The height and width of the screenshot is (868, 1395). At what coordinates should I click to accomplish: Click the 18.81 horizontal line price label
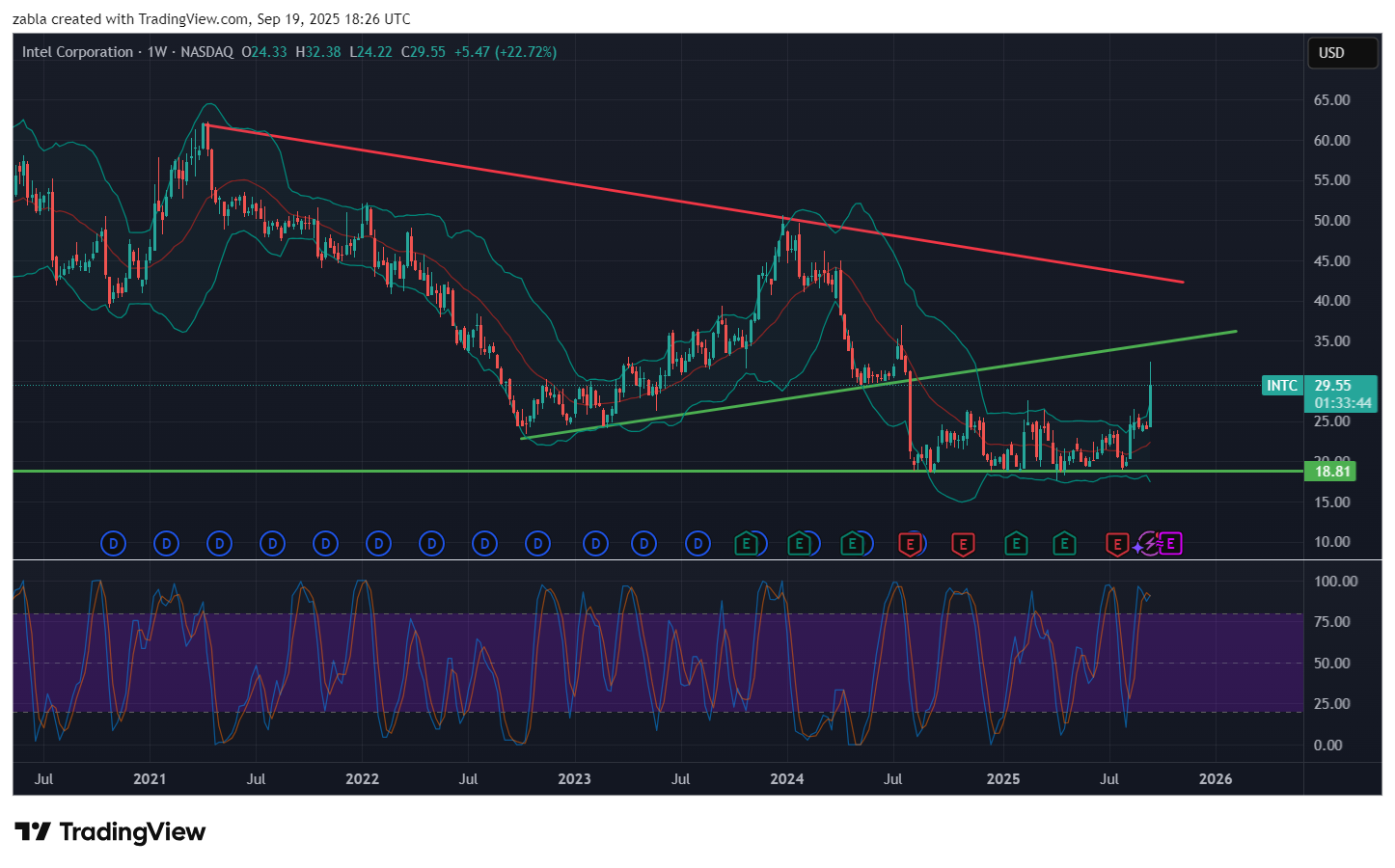[x=1332, y=472]
